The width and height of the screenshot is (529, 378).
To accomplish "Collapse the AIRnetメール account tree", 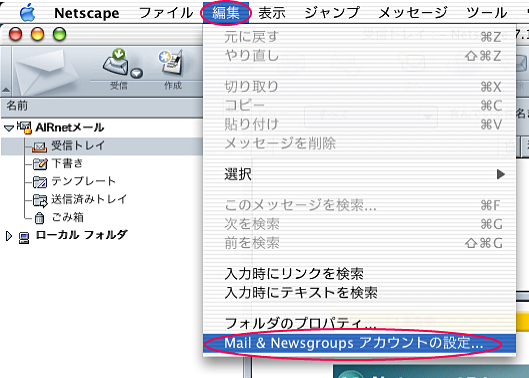I will pyautogui.click(x=9, y=128).
